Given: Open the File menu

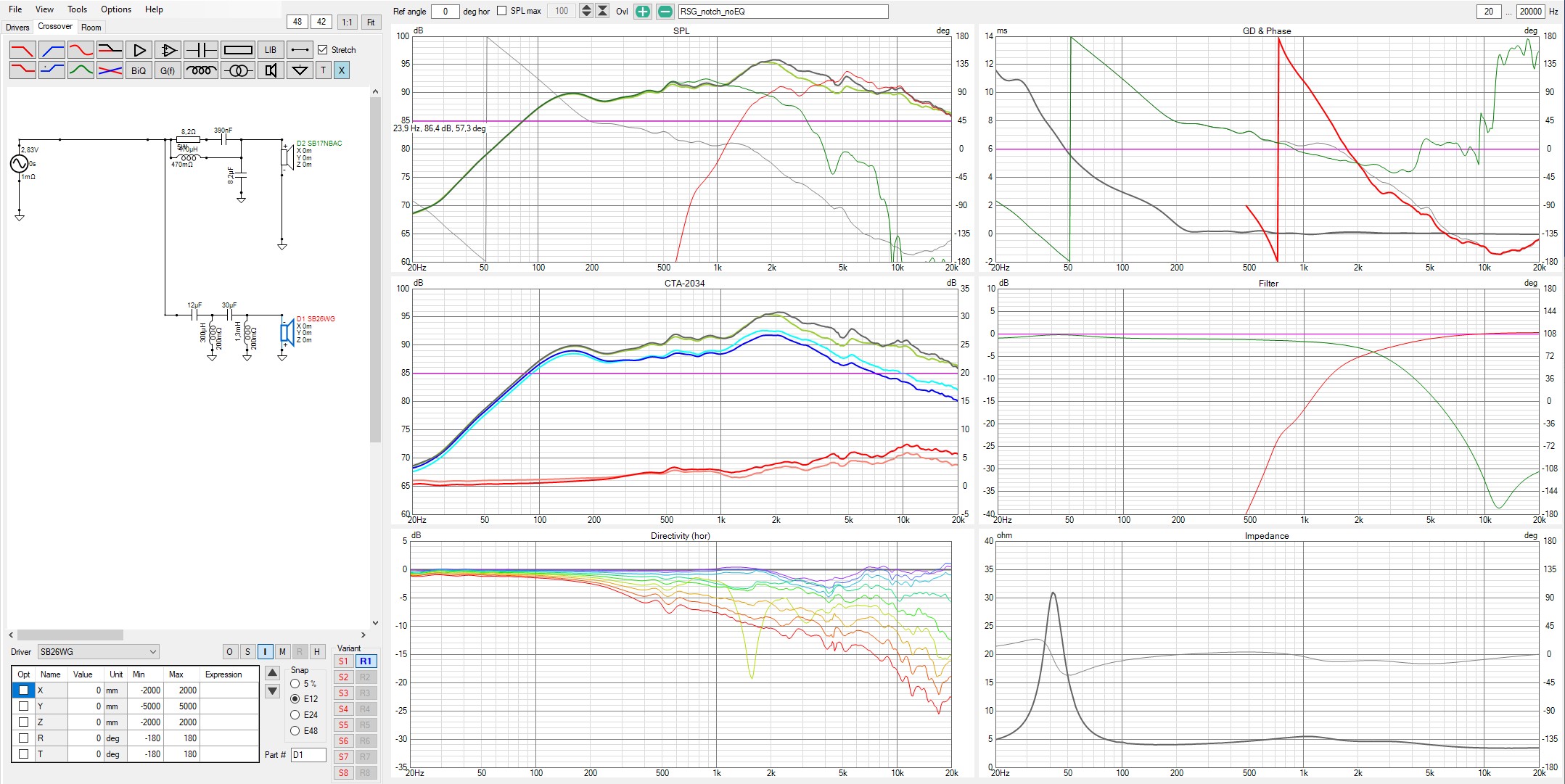Looking at the screenshot, I should coord(15,9).
